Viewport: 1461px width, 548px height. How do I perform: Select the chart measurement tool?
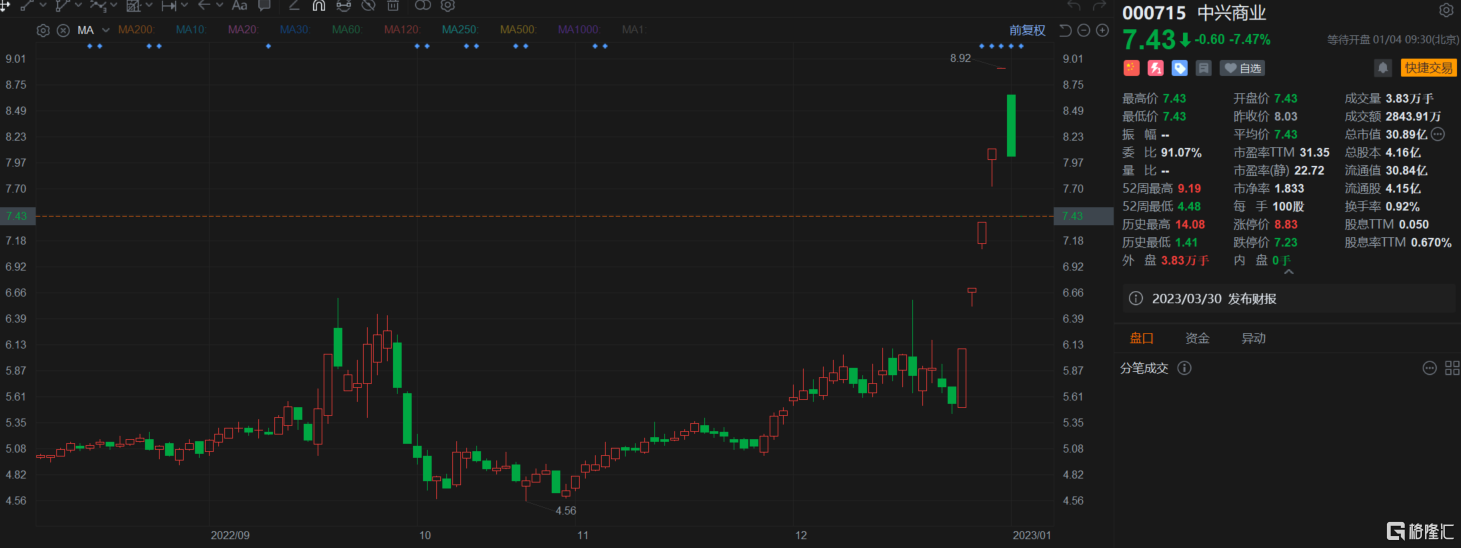pyautogui.click(x=134, y=5)
